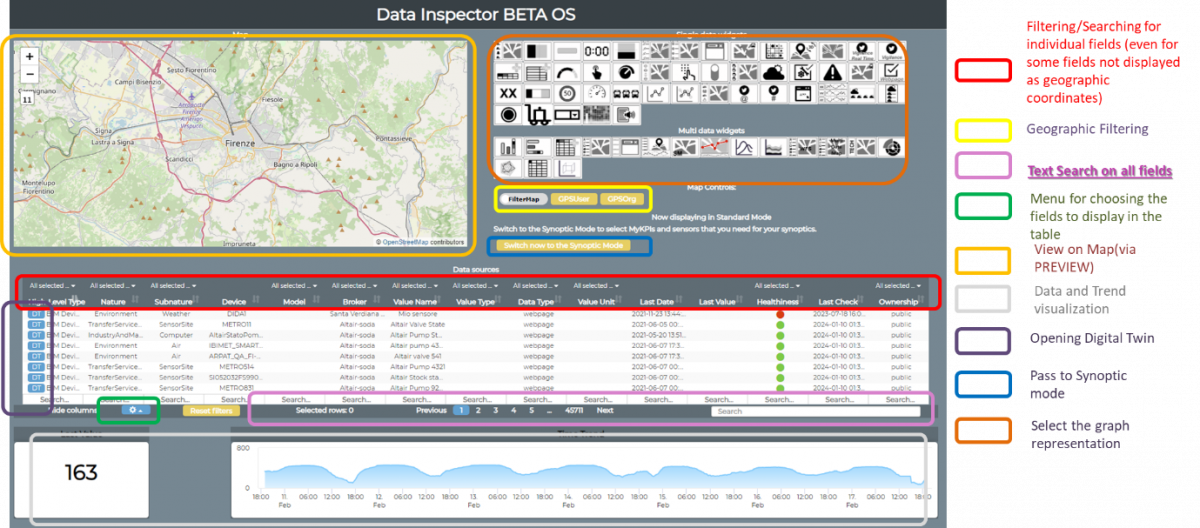The image size is (1200, 528).
Task: Open the hide columns gear dropdown
Action: [x=135, y=410]
